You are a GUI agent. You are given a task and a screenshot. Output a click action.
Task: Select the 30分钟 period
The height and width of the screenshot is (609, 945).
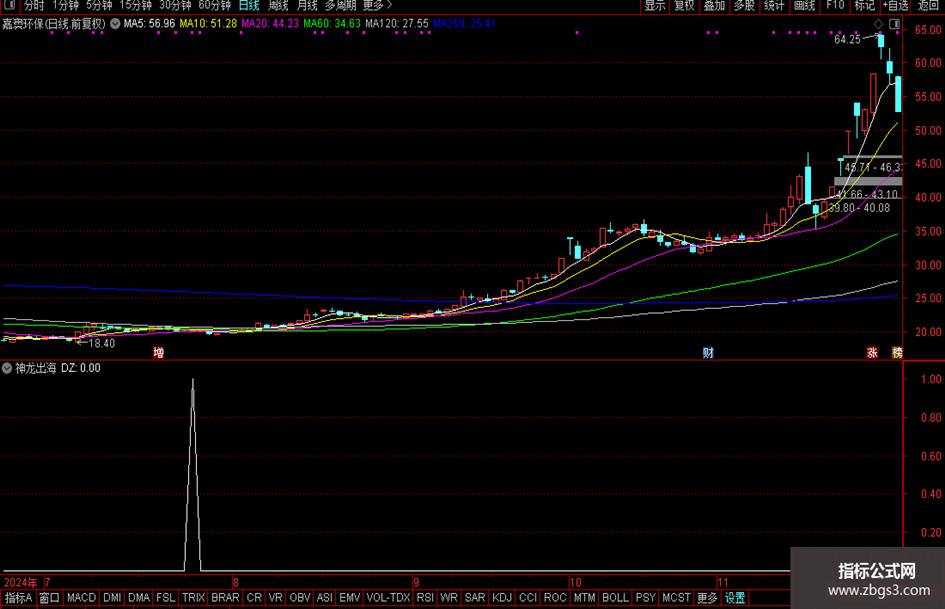pyautogui.click(x=175, y=5)
